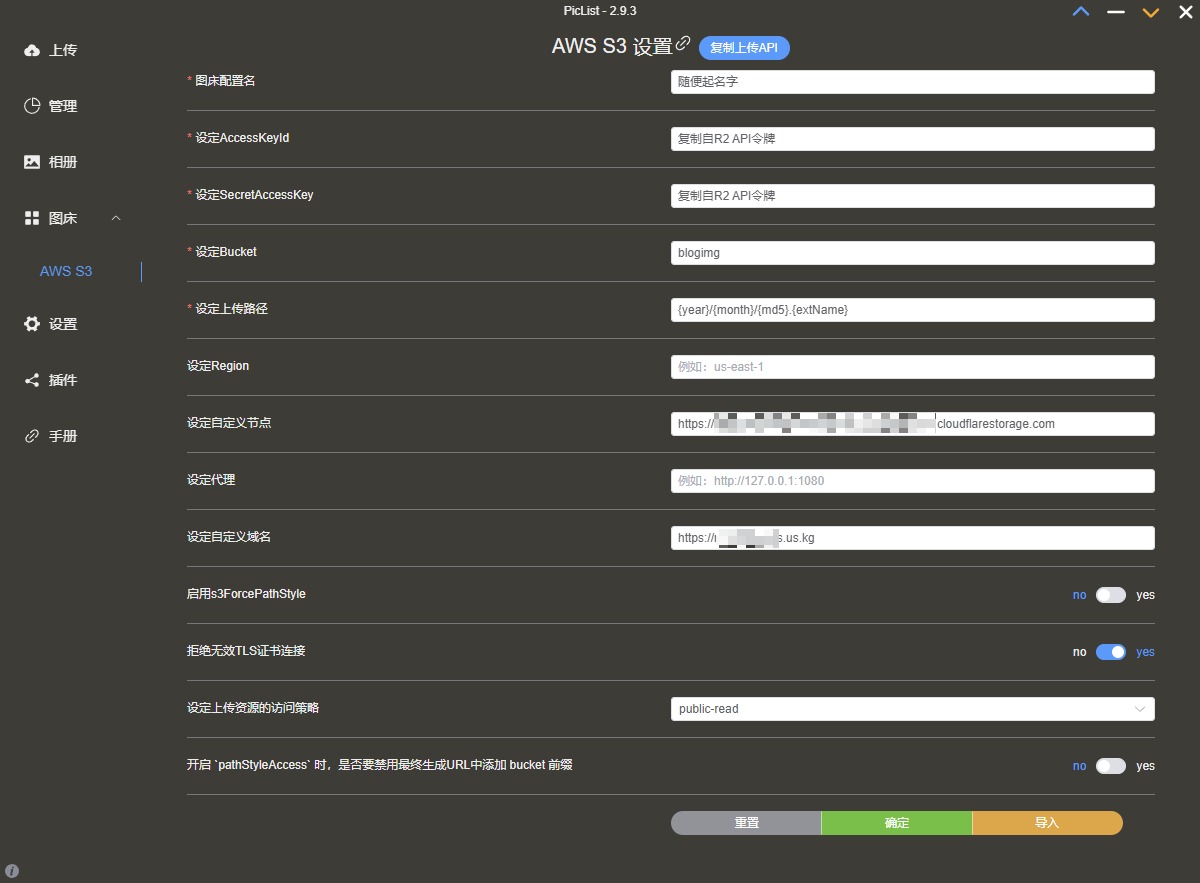Click the 设定自定义域名 input field
The width and height of the screenshot is (1200, 883).
pyautogui.click(x=913, y=538)
